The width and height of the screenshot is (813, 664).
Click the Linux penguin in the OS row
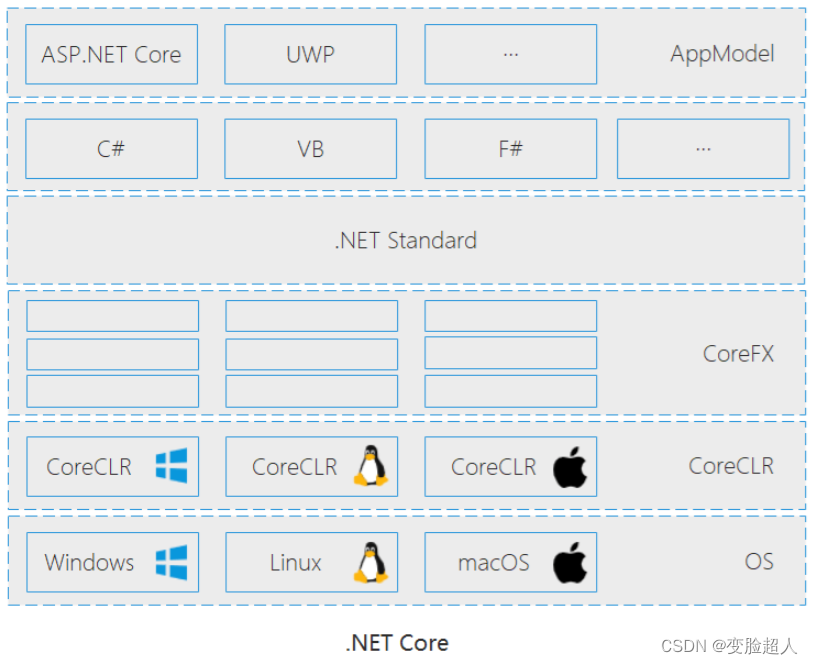[370, 562]
